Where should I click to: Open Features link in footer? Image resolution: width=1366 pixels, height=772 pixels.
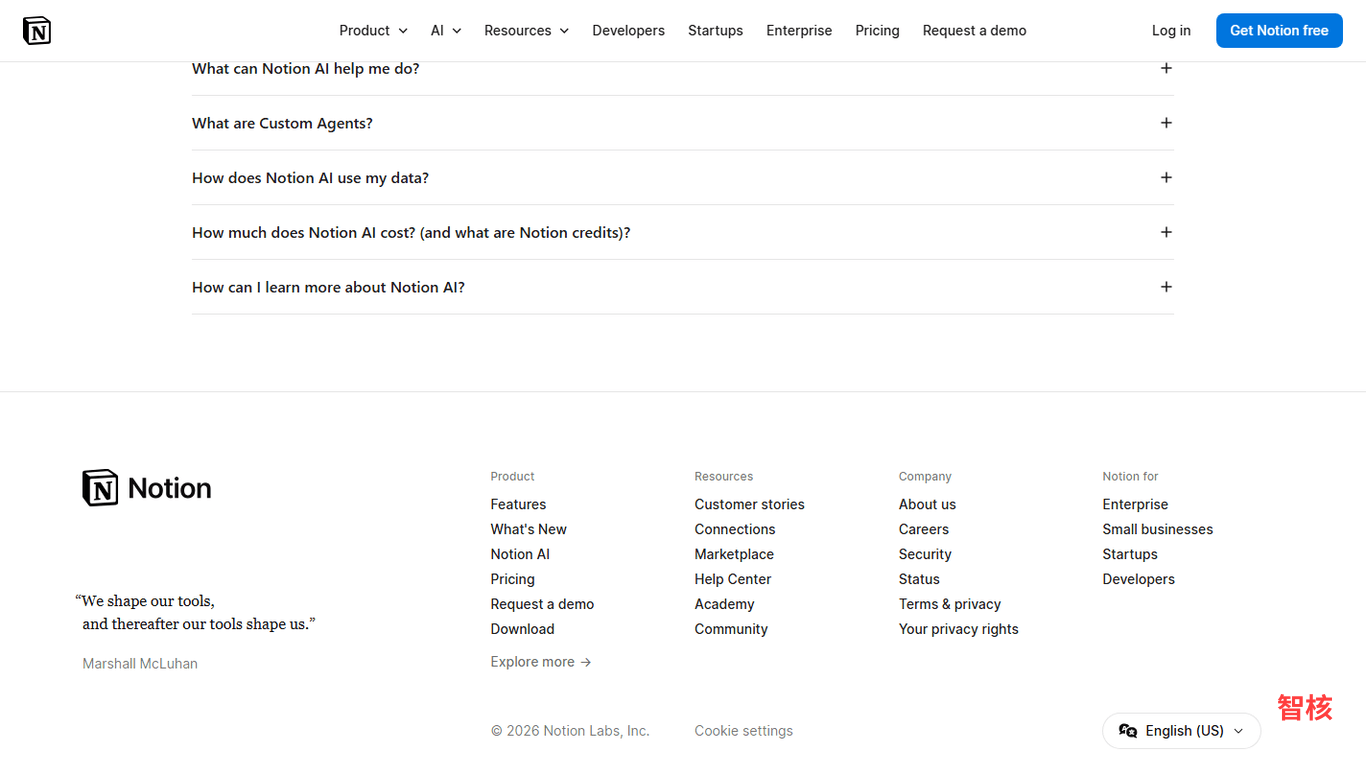point(518,505)
